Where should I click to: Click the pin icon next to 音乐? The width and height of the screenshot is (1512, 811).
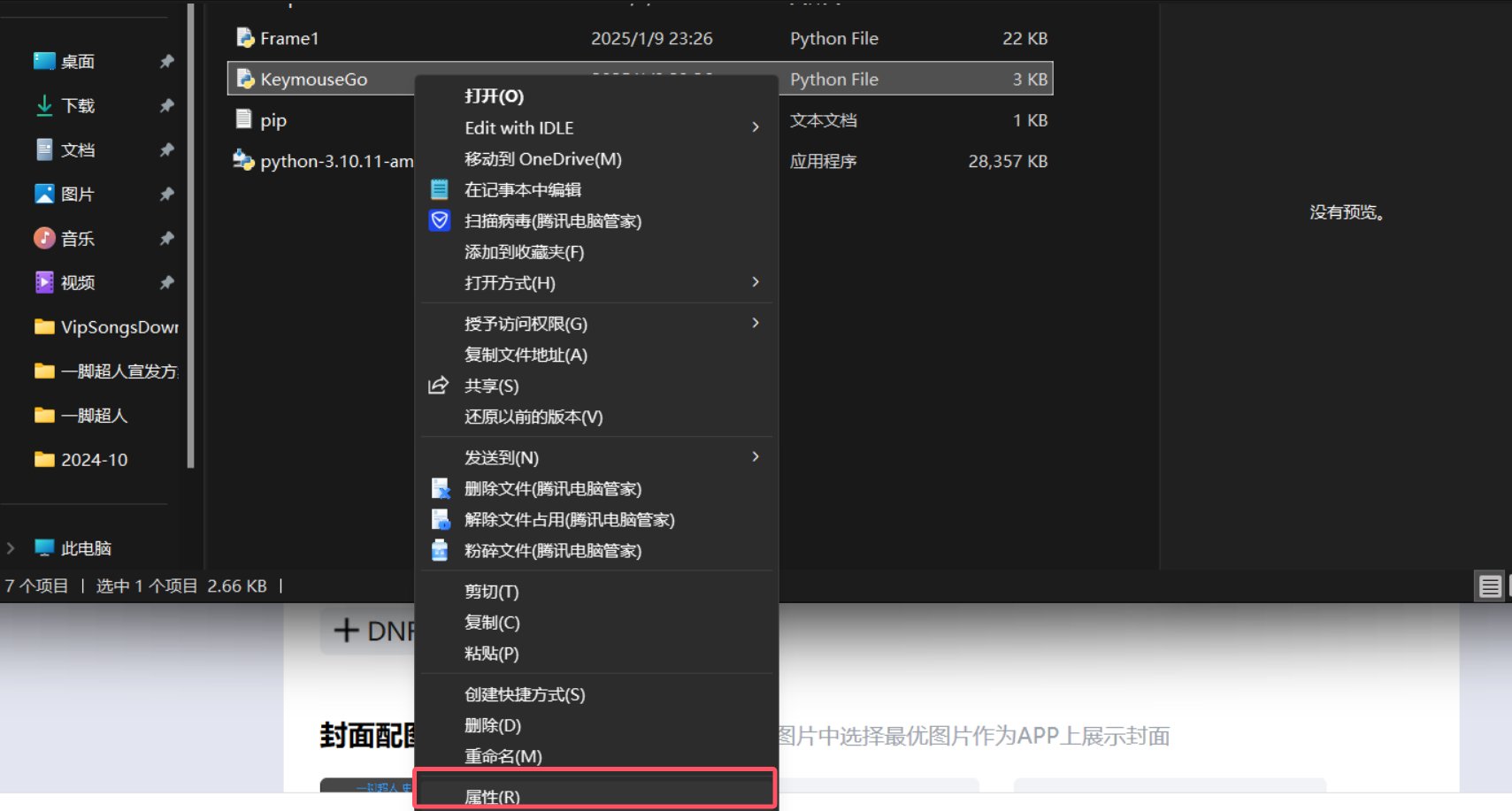click(166, 238)
